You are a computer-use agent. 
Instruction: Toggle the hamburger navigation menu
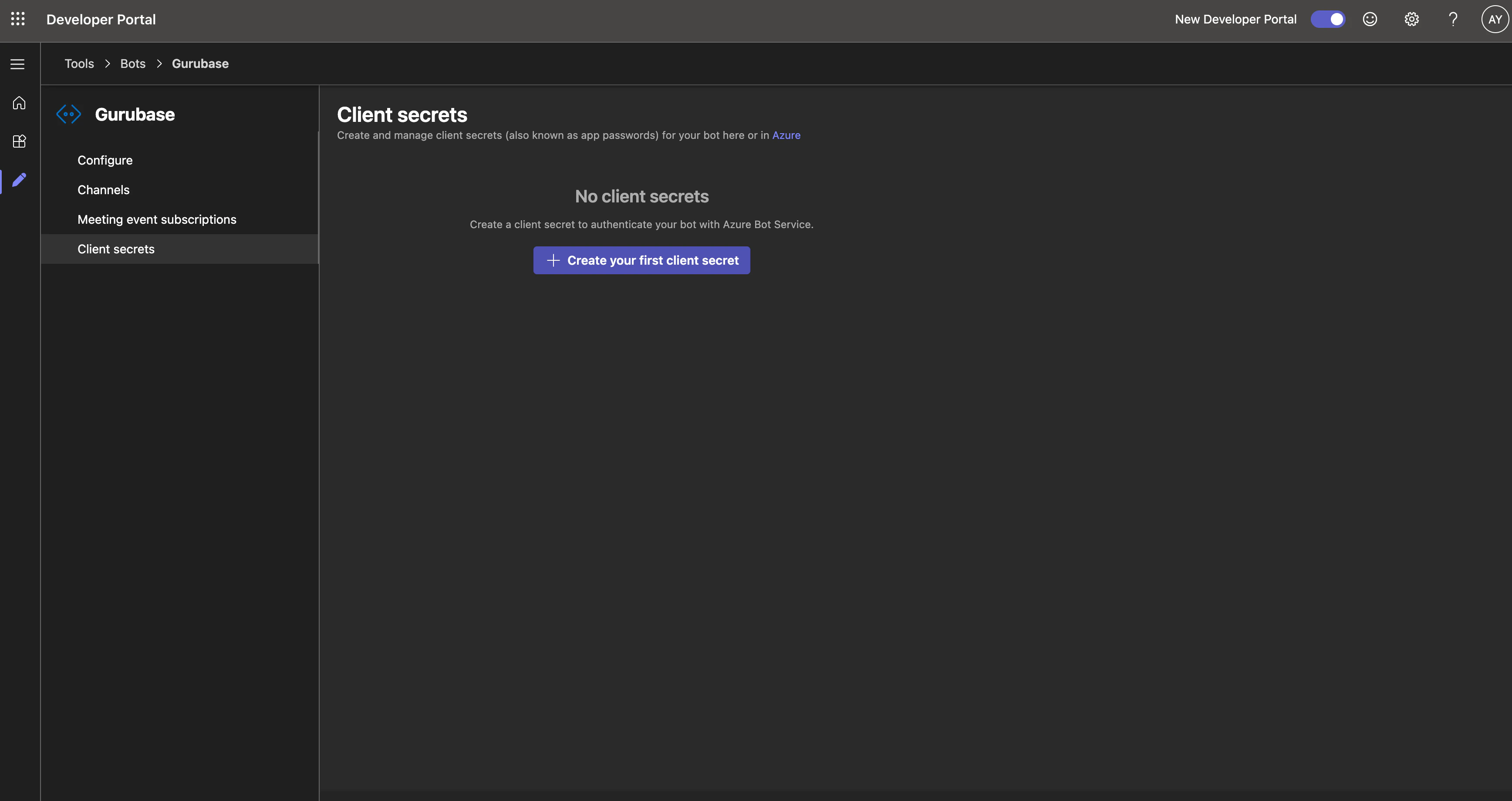(17, 64)
